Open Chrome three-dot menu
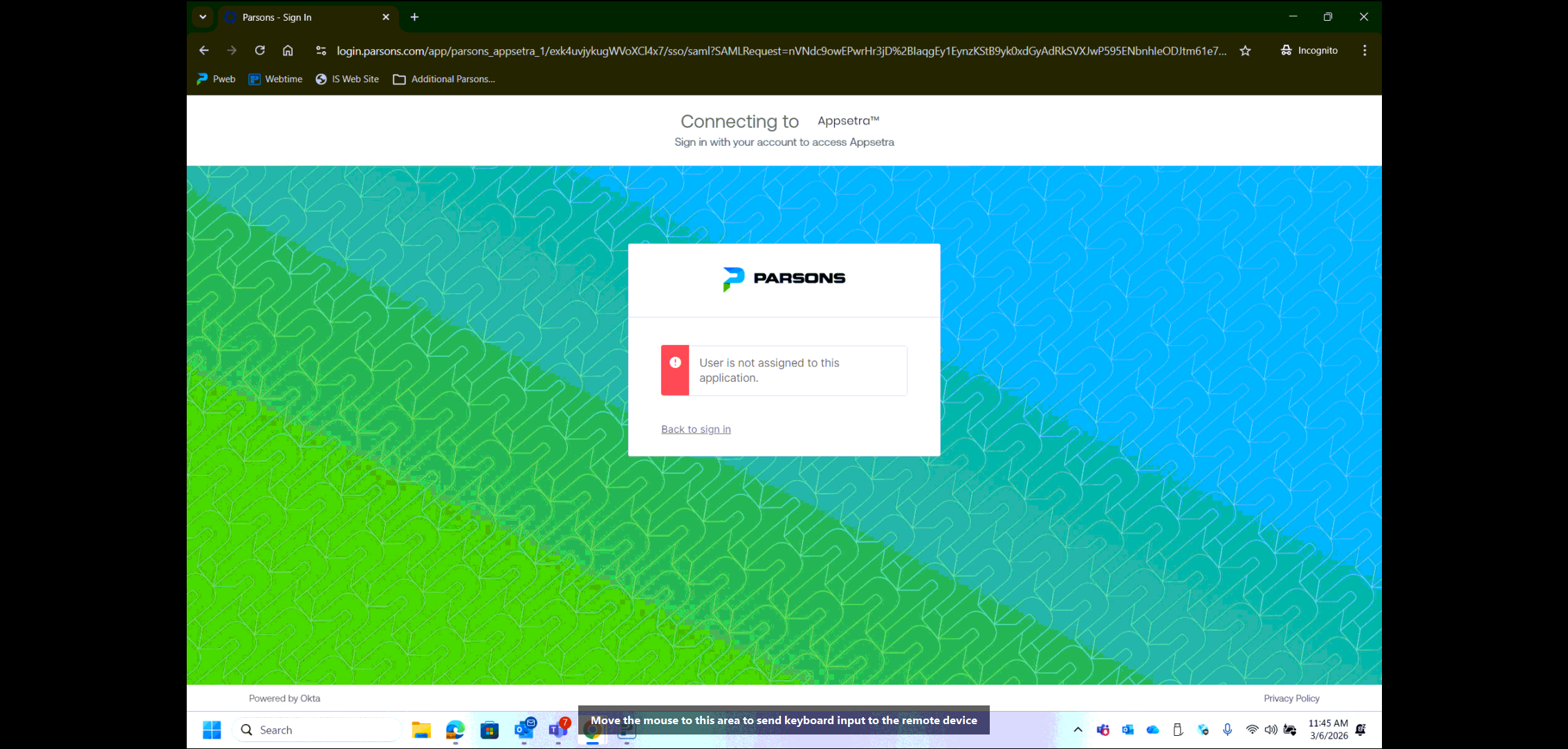 click(x=1364, y=50)
